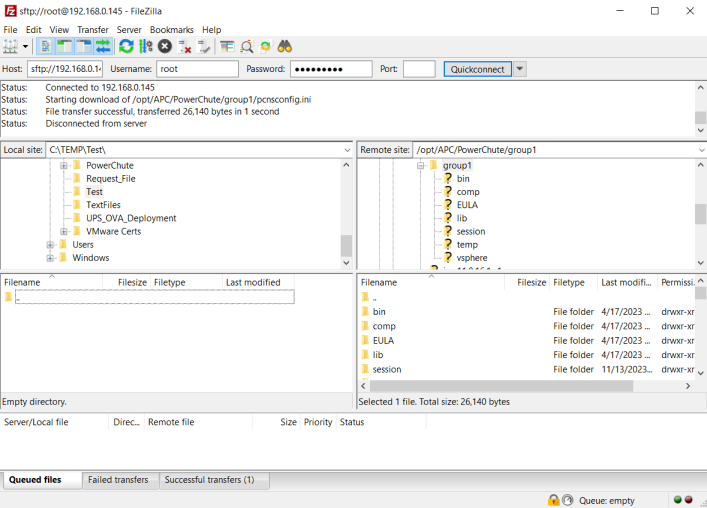Select temp folder in remote tree

click(x=467, y=245)
